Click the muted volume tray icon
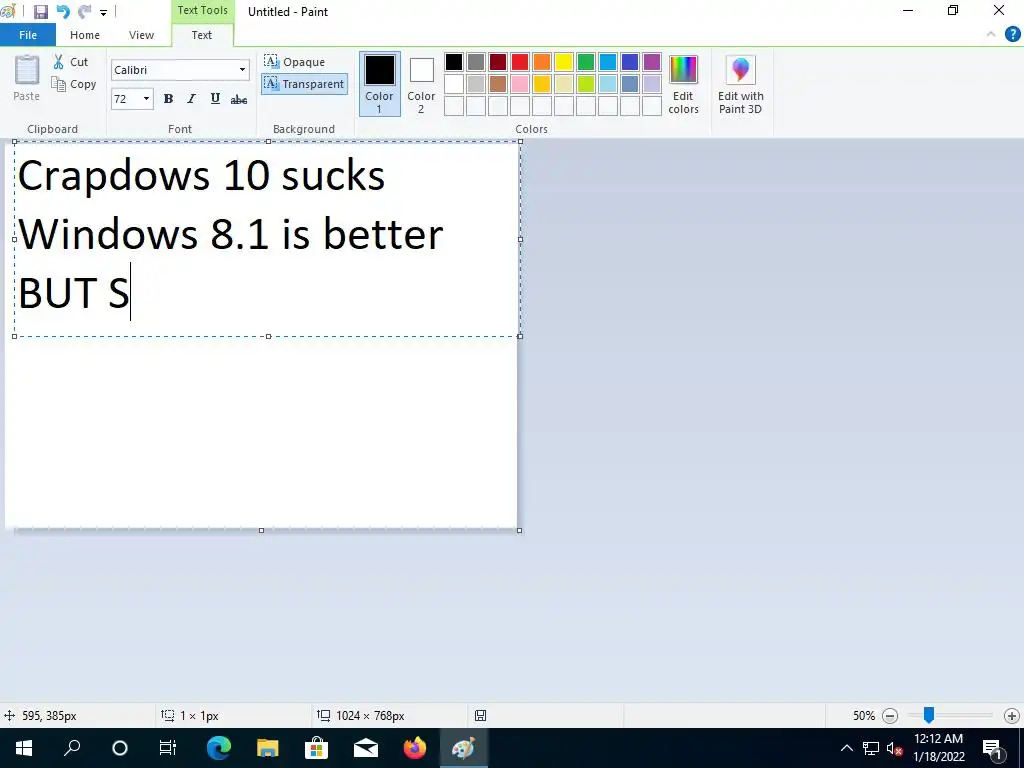The image size is (1024, 768). tap(894, 748)
